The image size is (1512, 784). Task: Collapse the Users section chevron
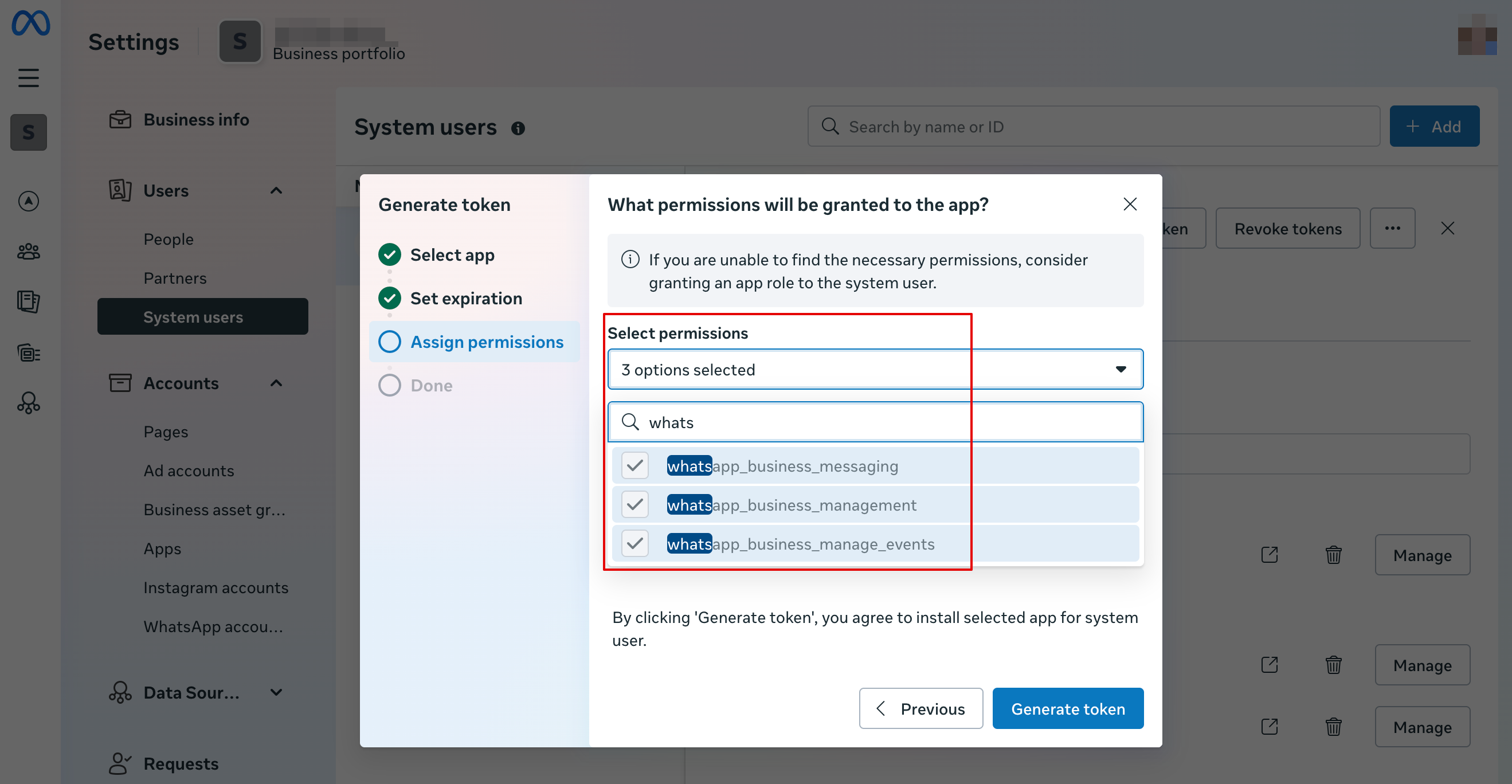276,191
